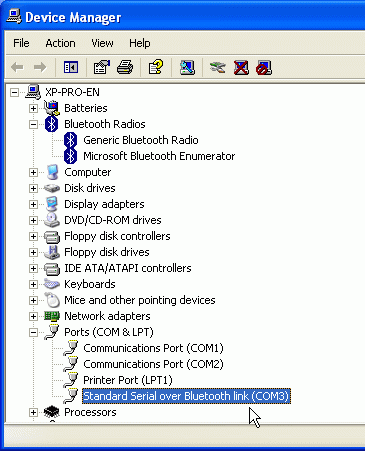Click the Network adapters category icon
The image size is (365, 451).
pos(52,316)
